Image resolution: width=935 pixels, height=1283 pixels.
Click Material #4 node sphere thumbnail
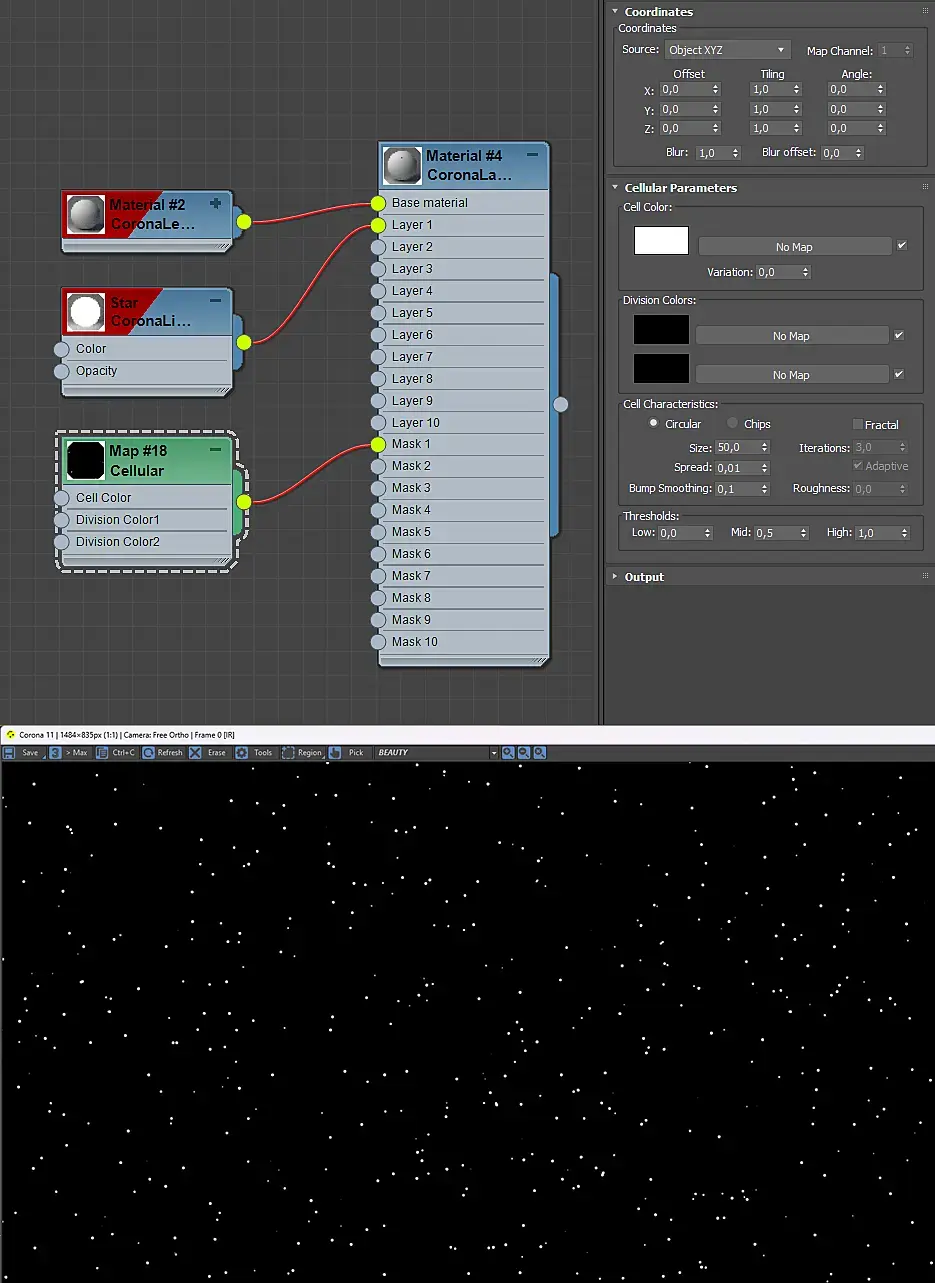pyautogui.click(x=402, y=165)
